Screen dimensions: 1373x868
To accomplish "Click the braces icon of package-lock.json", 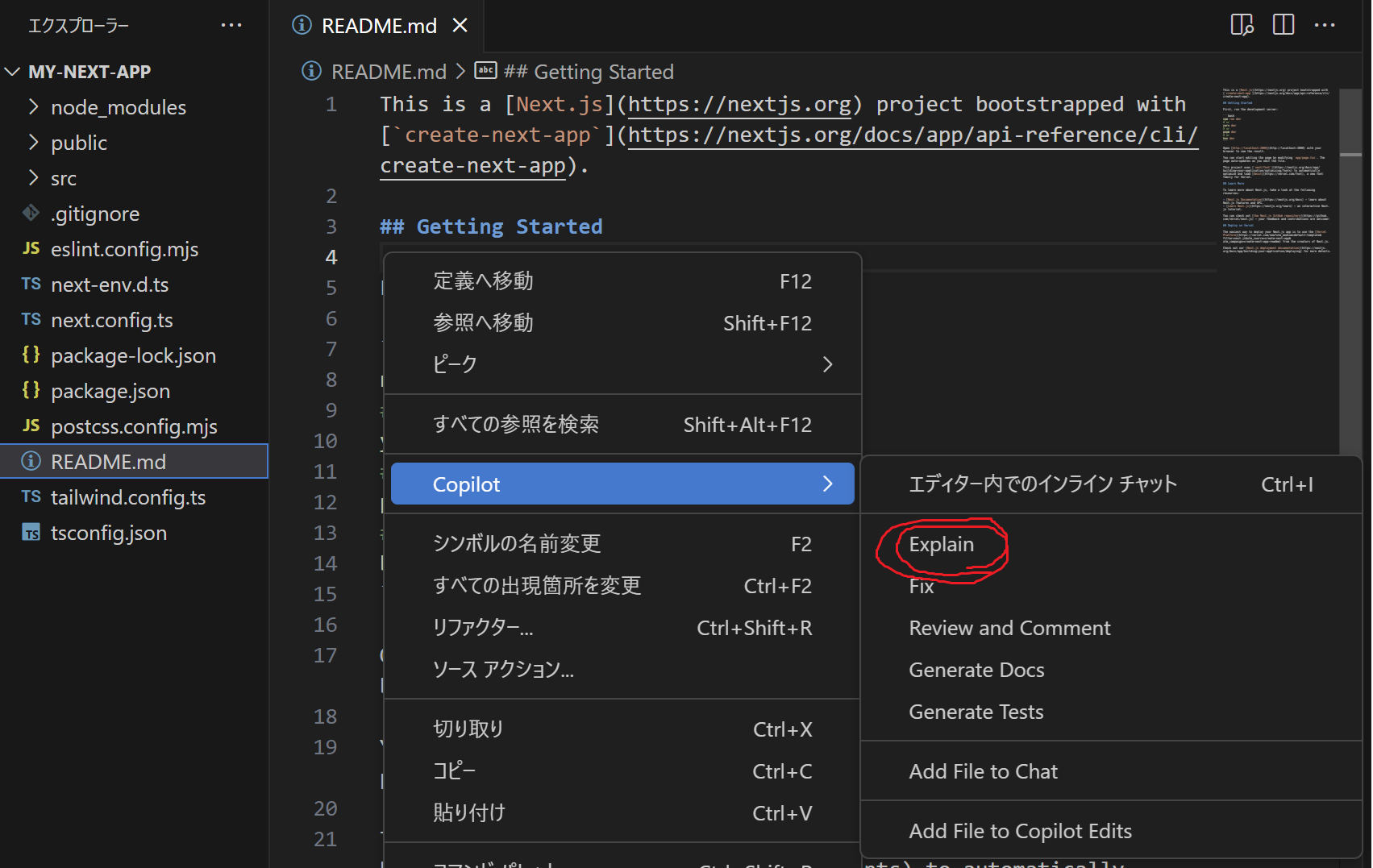I will pos(31,355).
